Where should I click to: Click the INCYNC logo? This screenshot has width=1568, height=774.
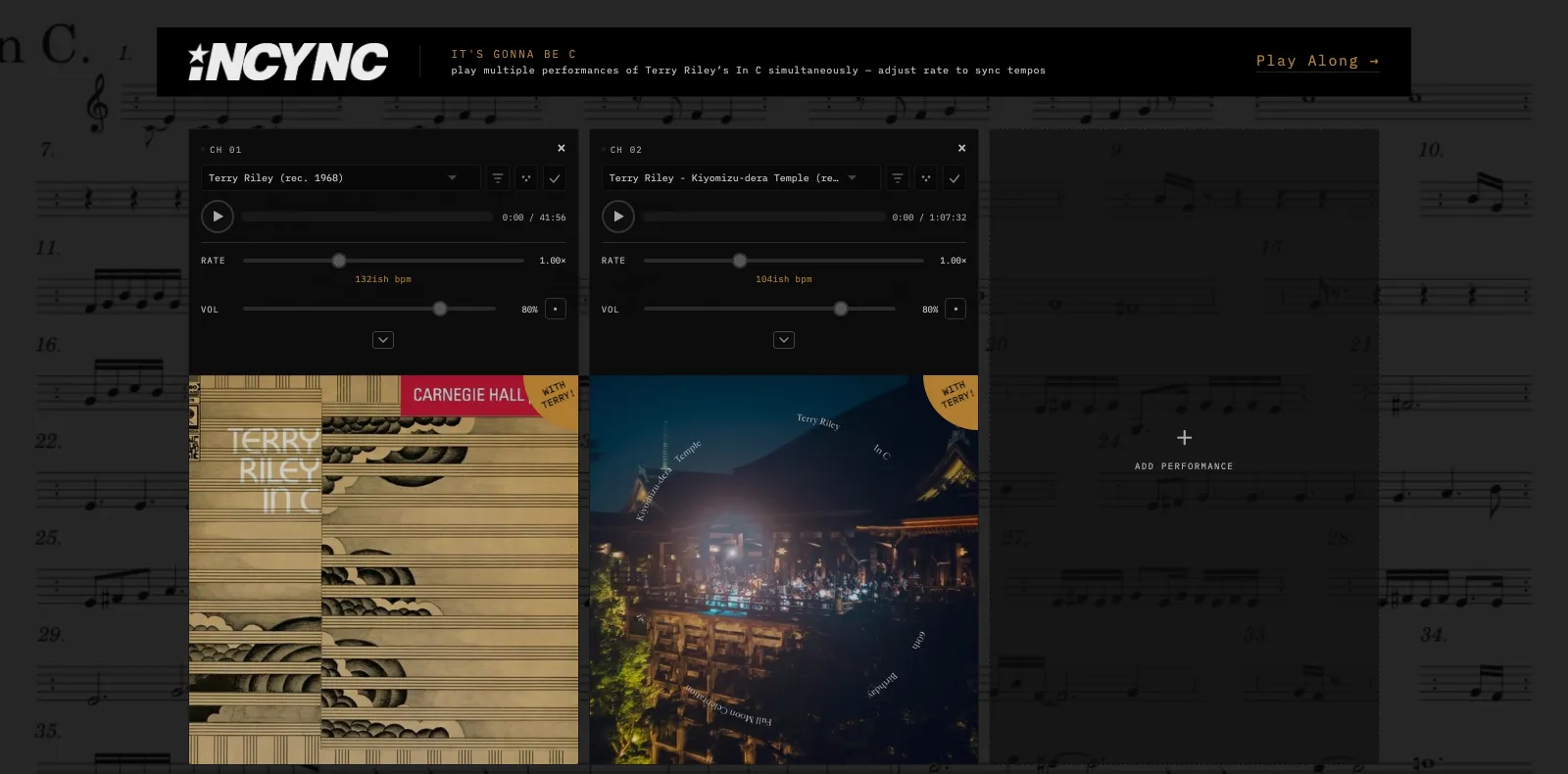[288, 62]
